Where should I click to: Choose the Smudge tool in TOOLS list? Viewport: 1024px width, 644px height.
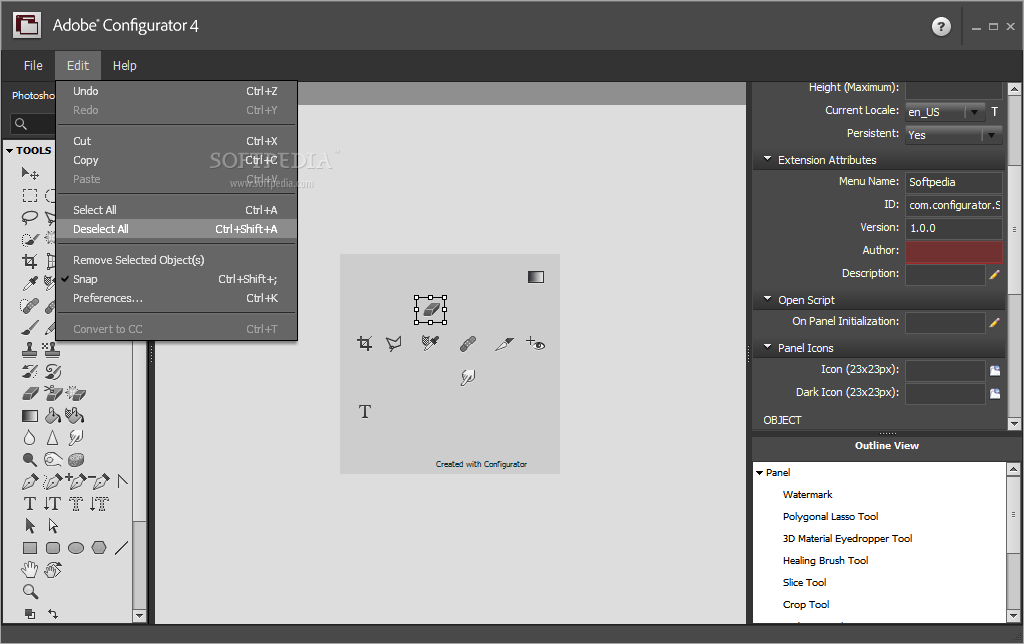point(76,438)
